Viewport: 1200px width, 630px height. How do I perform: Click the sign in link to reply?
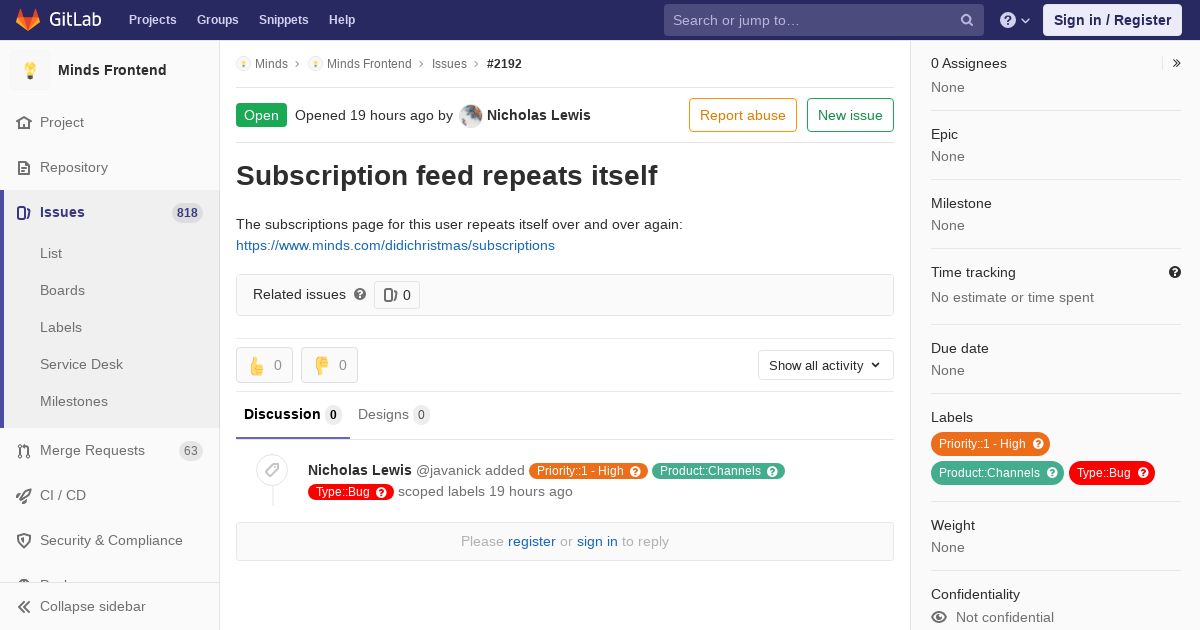coord(597,541)
